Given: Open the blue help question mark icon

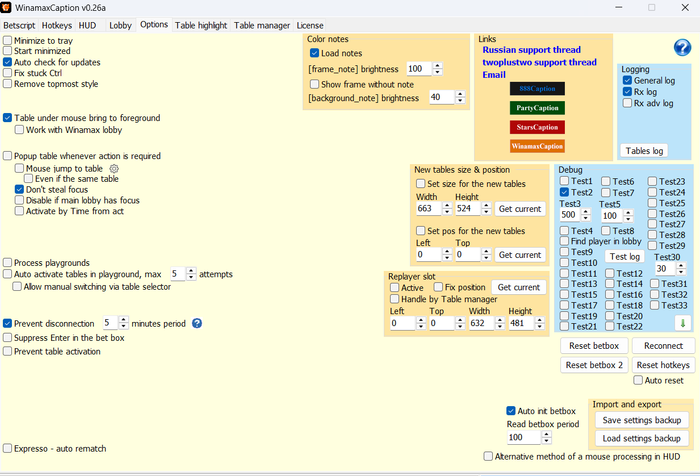Looking at the screenshot, I should (682, 47).
